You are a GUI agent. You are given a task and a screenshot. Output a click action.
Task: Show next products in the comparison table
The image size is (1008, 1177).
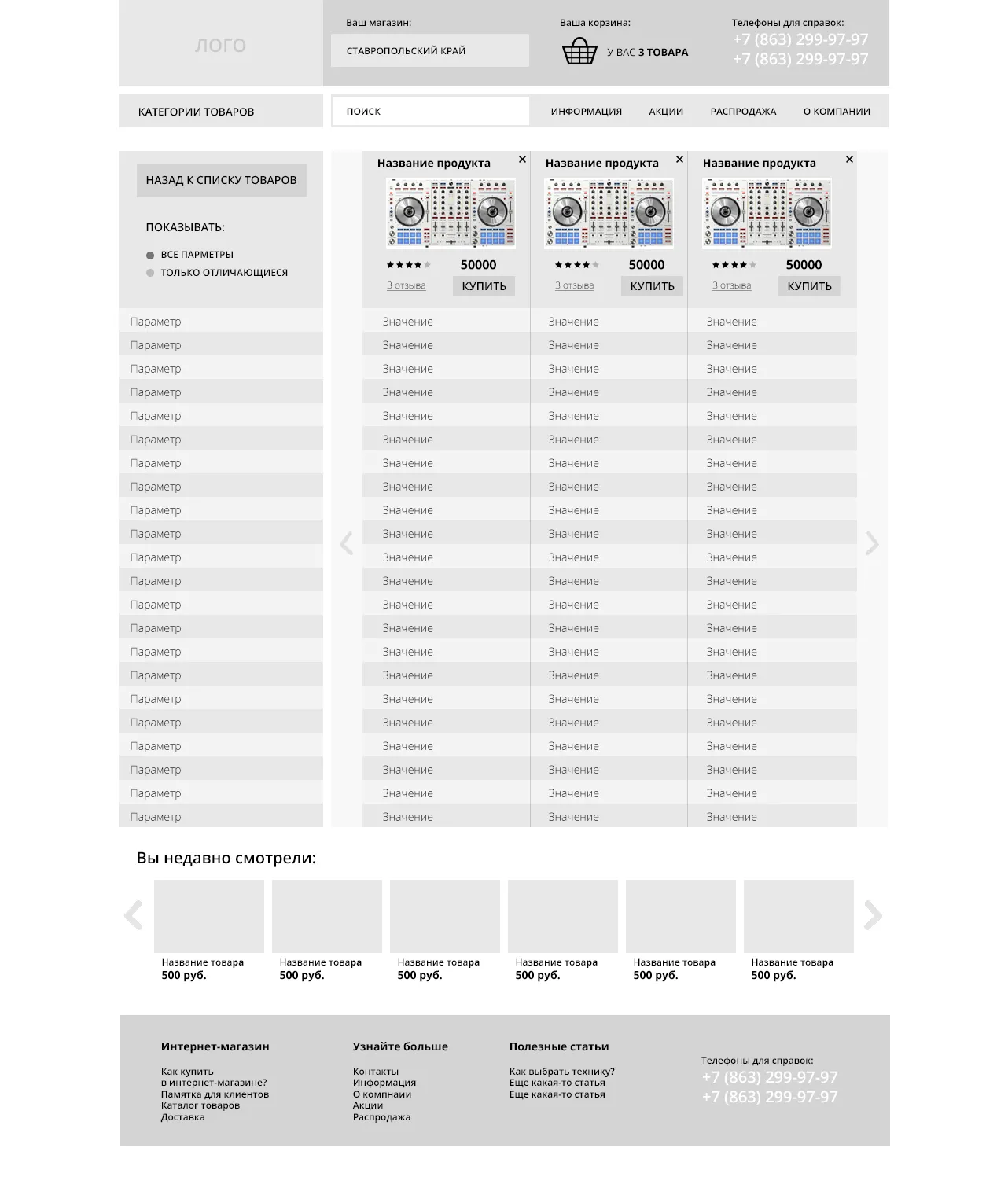pyautogui.click(x=872, y=543)
